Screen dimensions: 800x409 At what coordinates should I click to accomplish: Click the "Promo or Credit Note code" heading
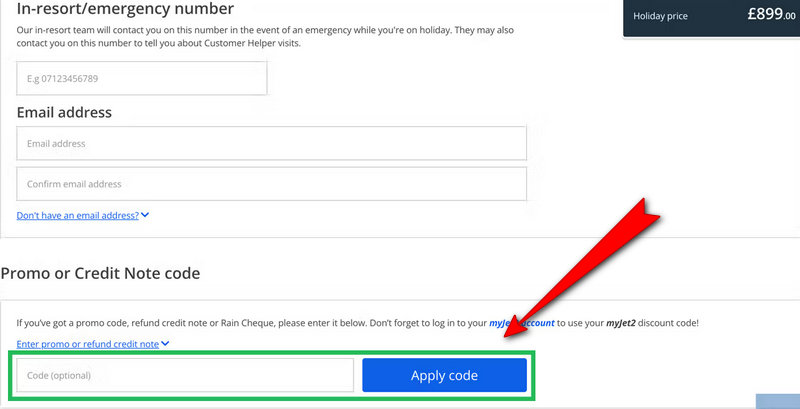tap(100, 273)
